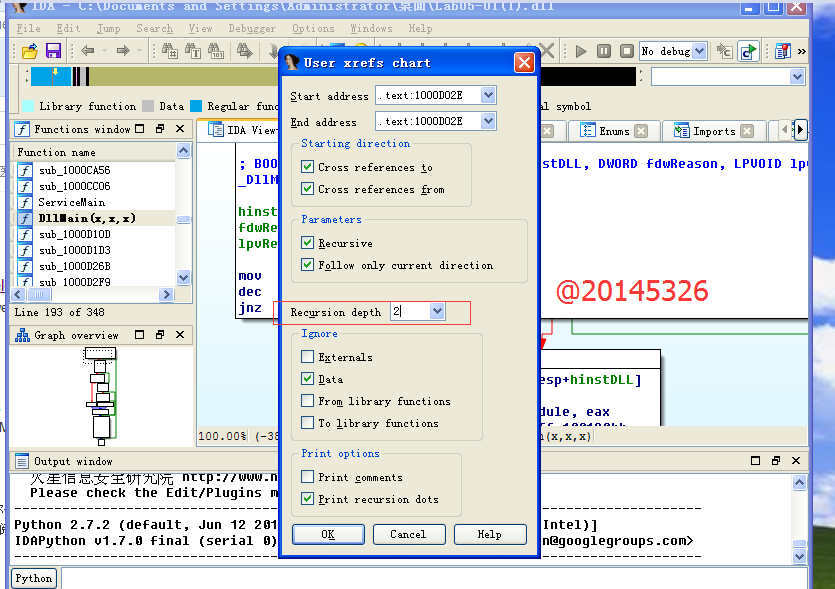This screenshot has height=589, width=835.
Task: Click the open file folder icon
Action: [27, 51]
